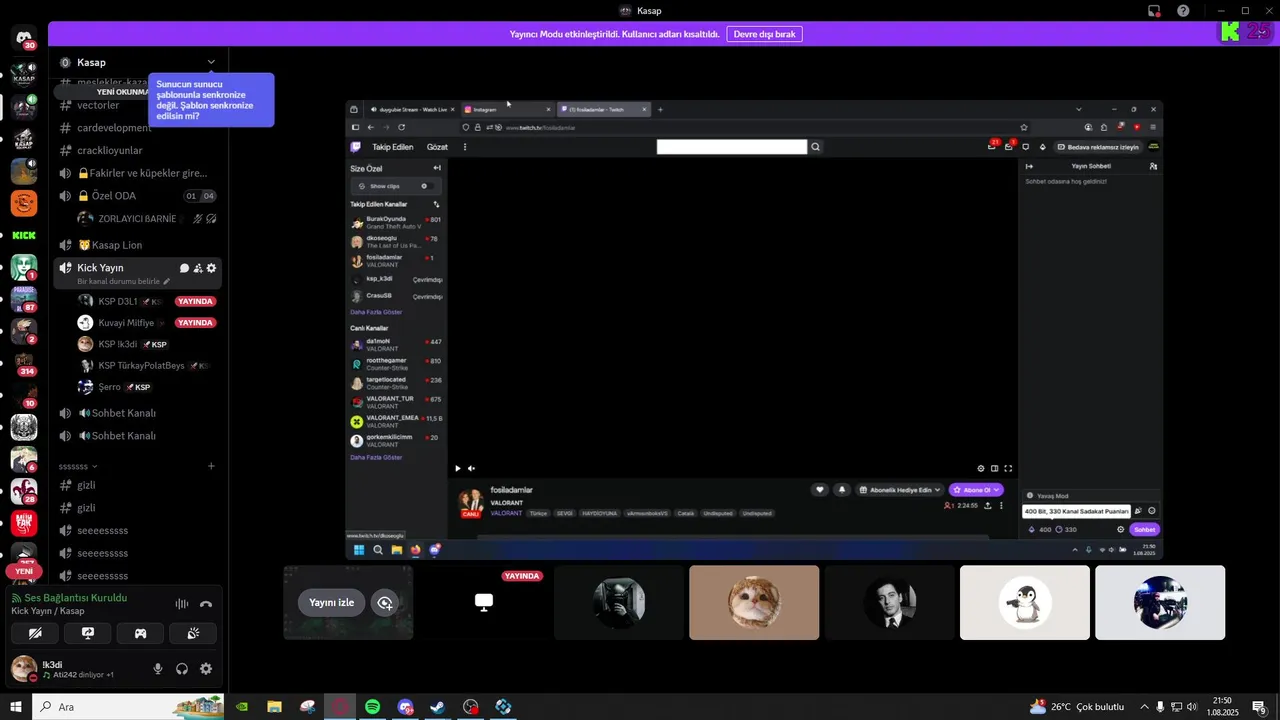
Task: Toggle noise suppression in voice panel
Action: (182, 604)
